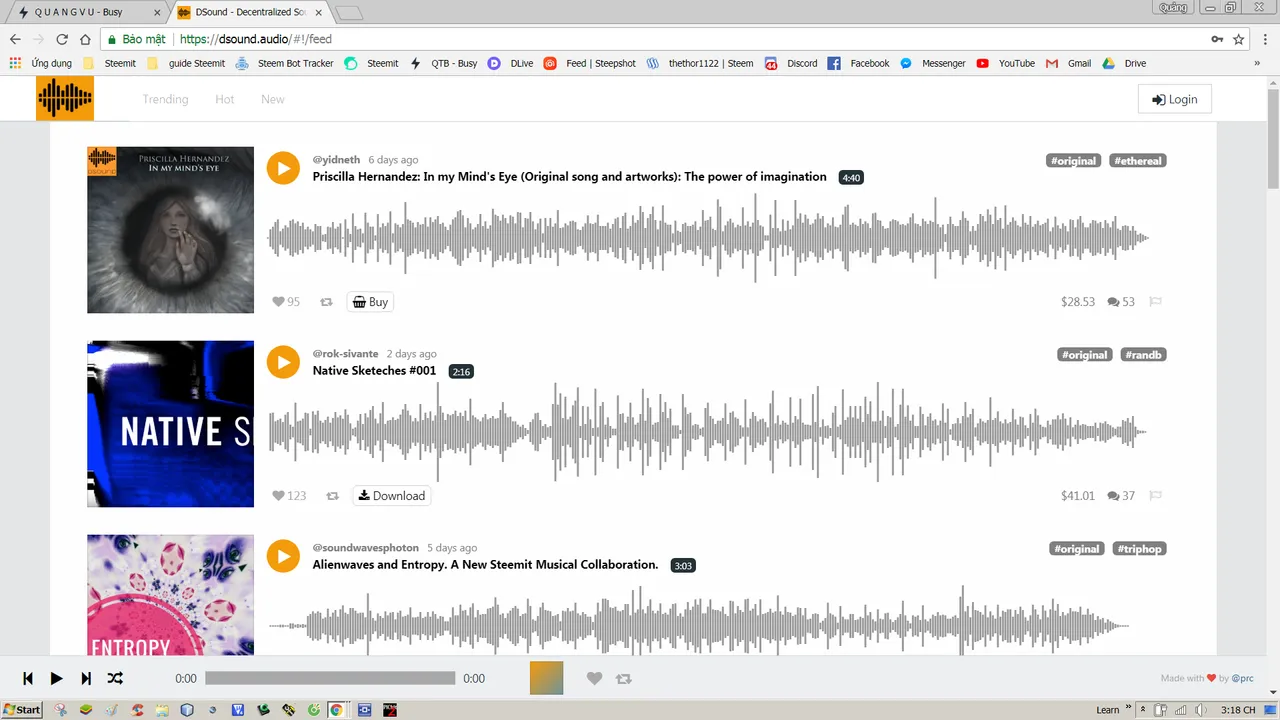1280x720 pixels.
Task: Filter by the #randb tag
Action: [1143, 355]
